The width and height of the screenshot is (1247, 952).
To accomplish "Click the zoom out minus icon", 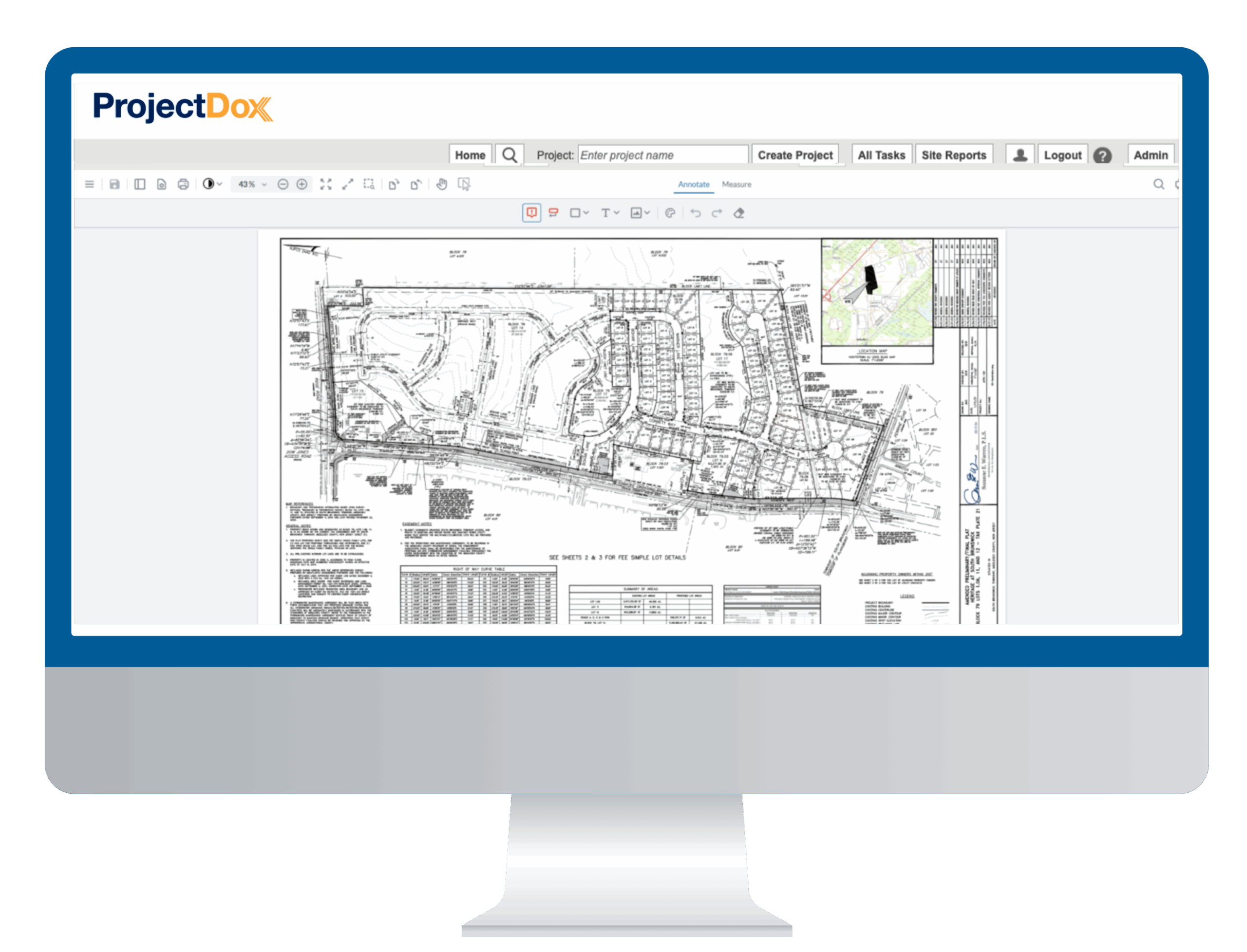I will click(x=283, y=184).
